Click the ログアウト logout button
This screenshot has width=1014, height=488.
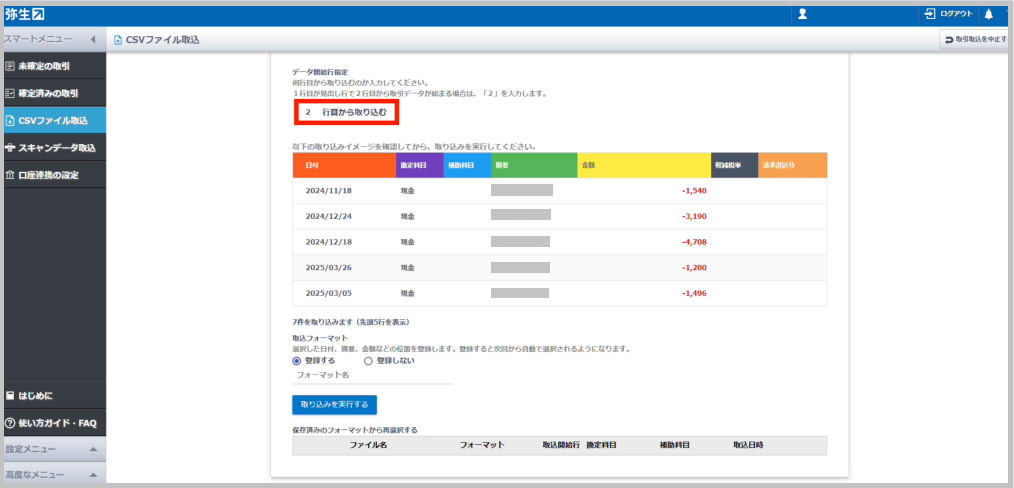pos(949,14)
